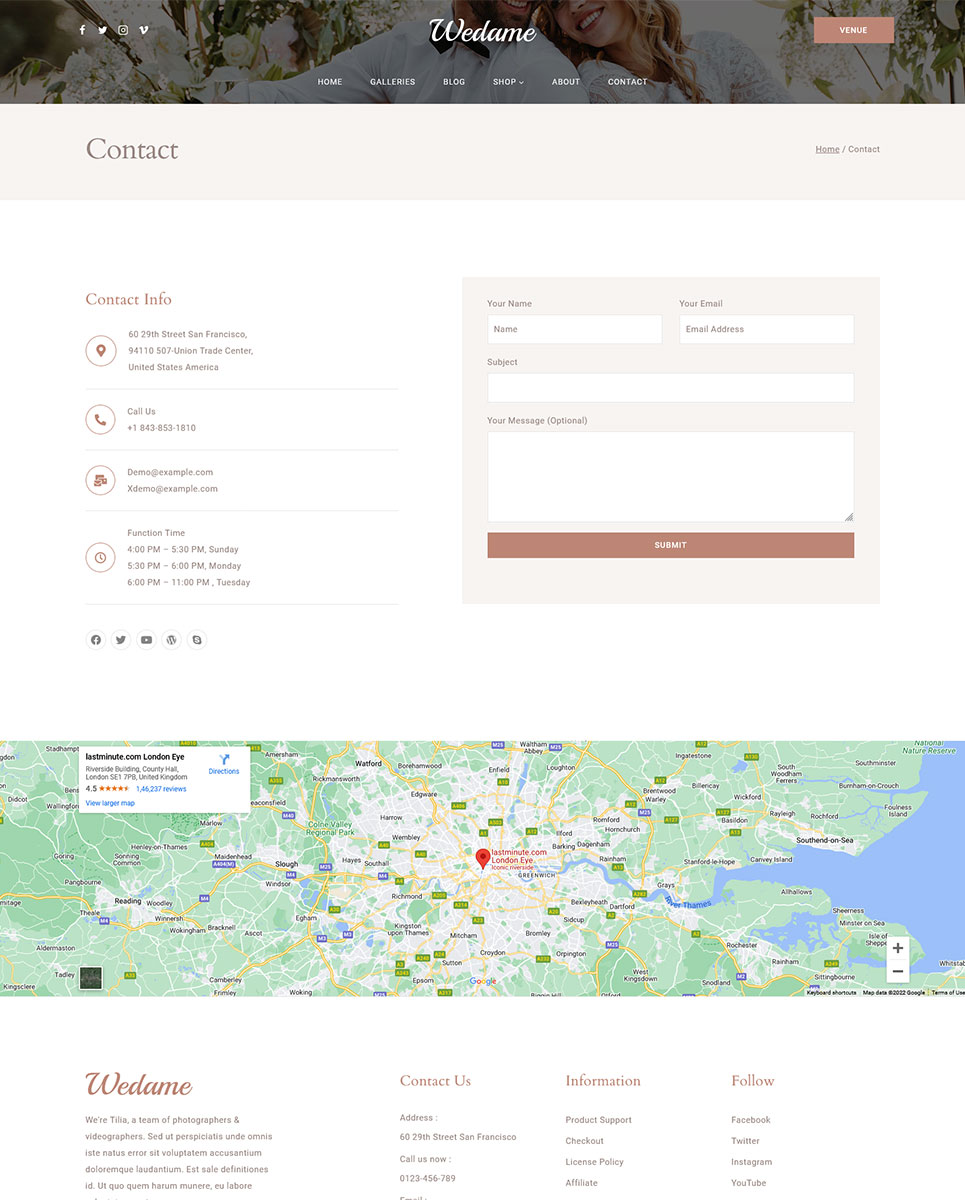Click the clock icon beside Function Time
965x1200 pixels.
[x=100, y=557]
